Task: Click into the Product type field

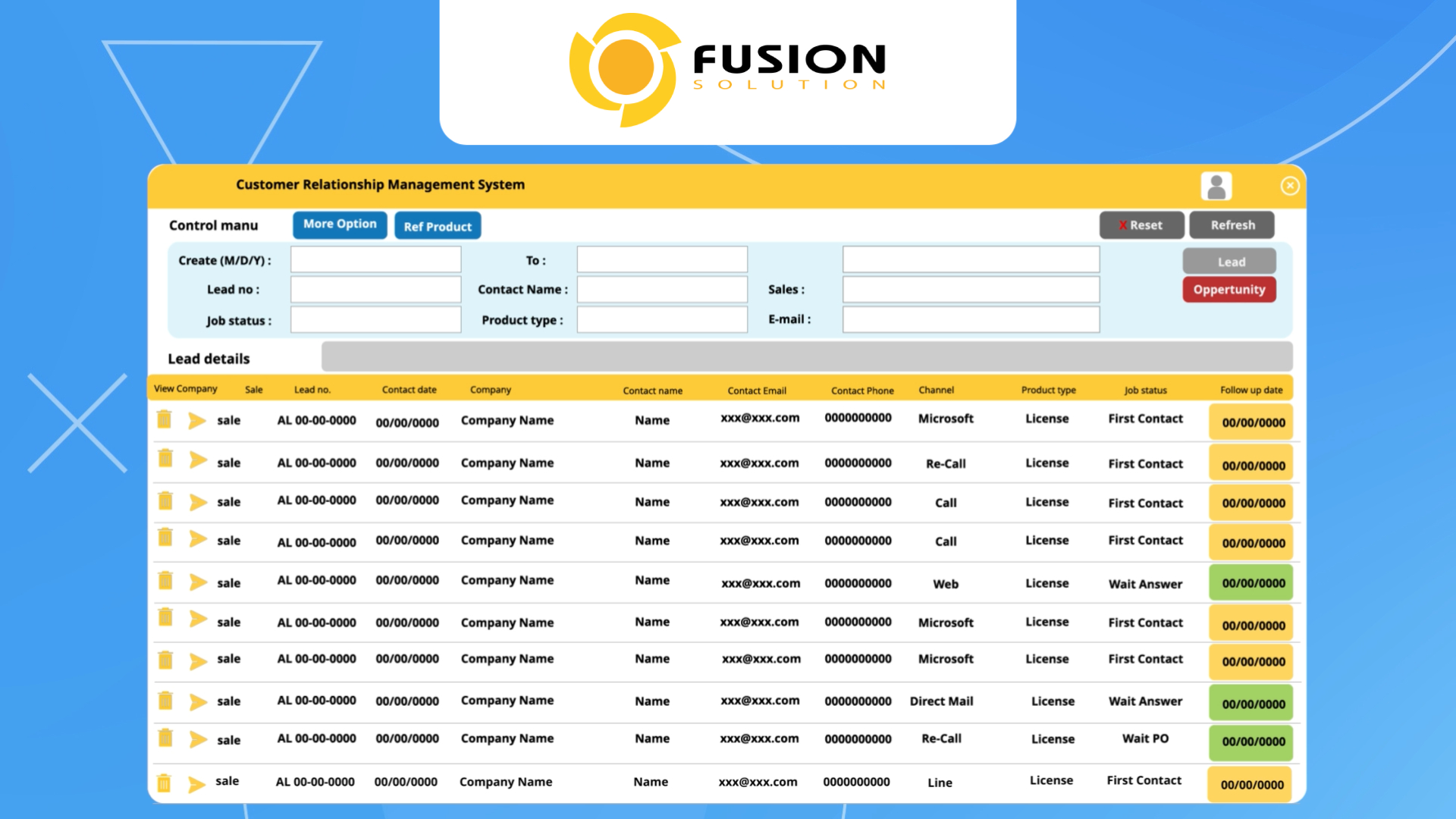Action: [662, 319]
